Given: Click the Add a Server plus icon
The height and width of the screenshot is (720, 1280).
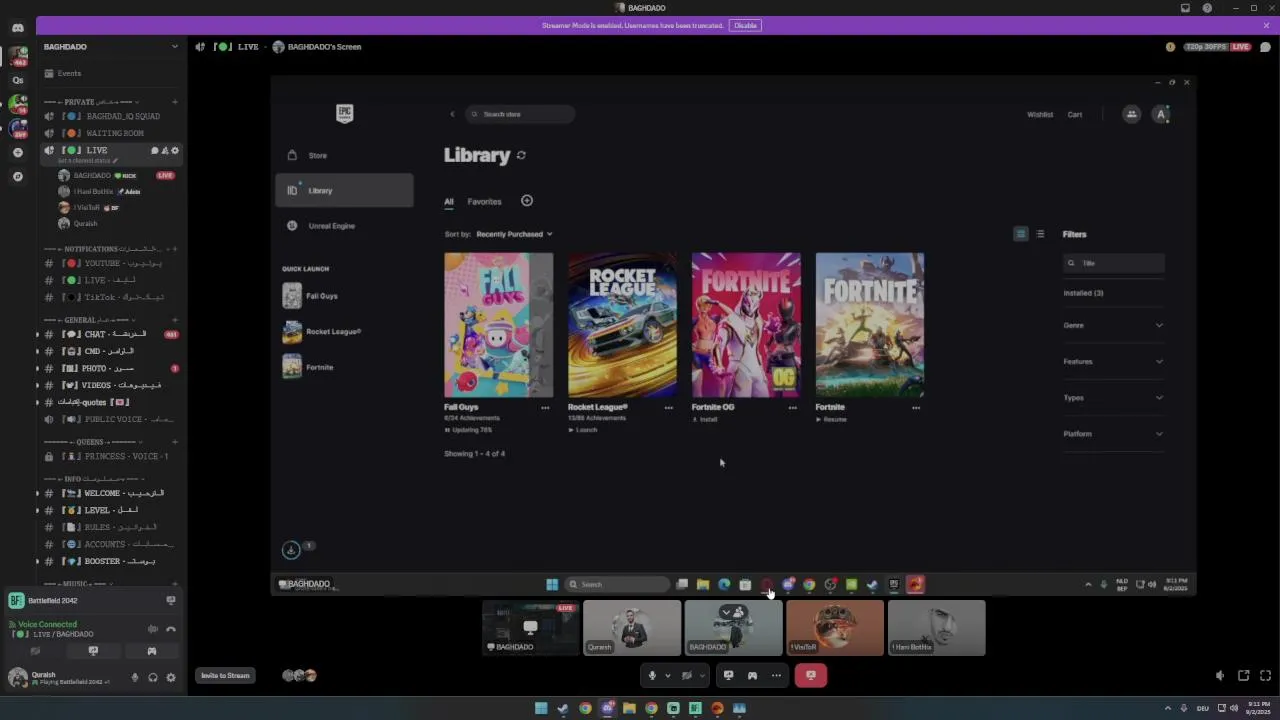Looking at the screenshot, I should 17,152.
